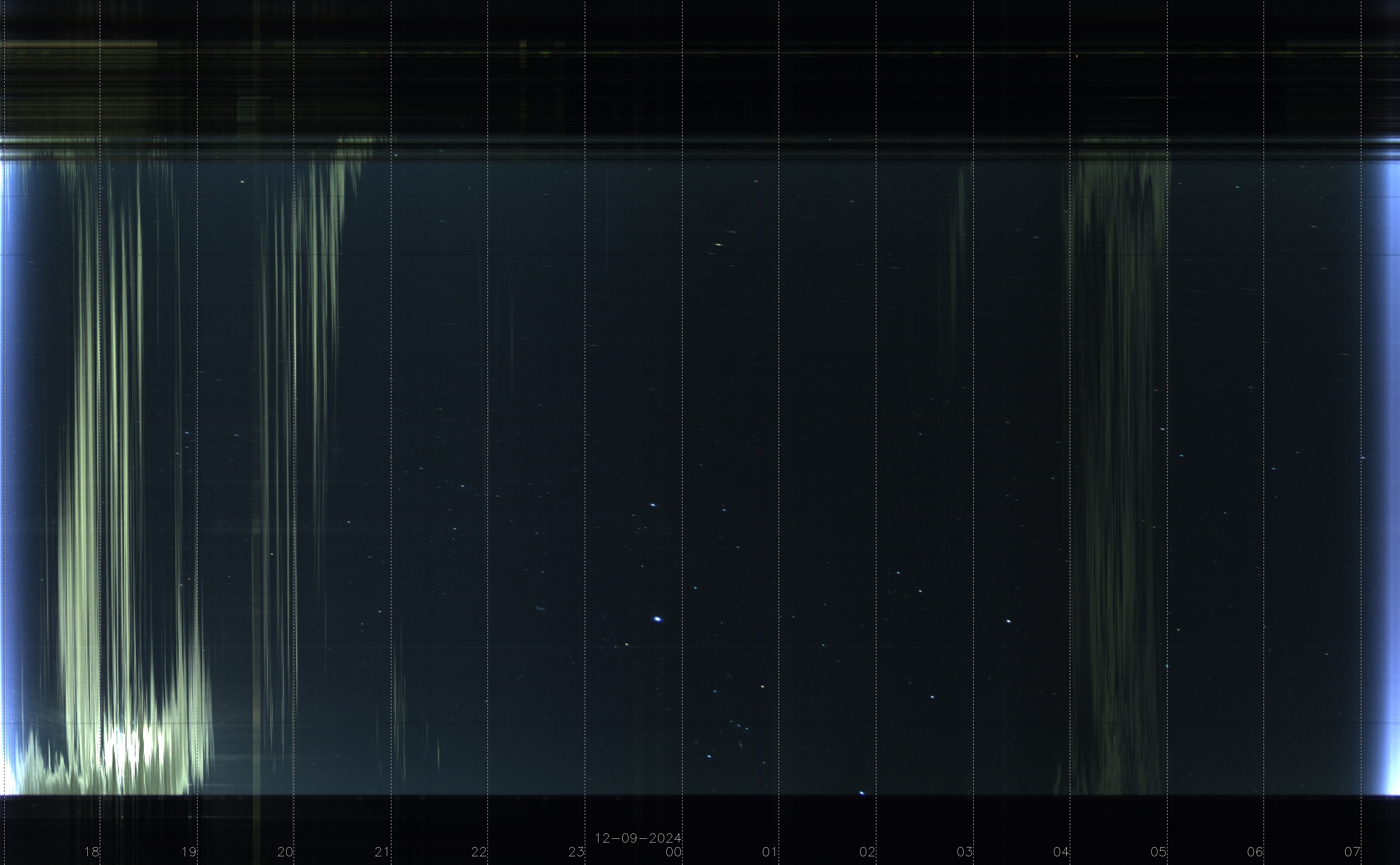Select the 18 hour label
This screenshot has width=1400, height=865.
[92, 851]
